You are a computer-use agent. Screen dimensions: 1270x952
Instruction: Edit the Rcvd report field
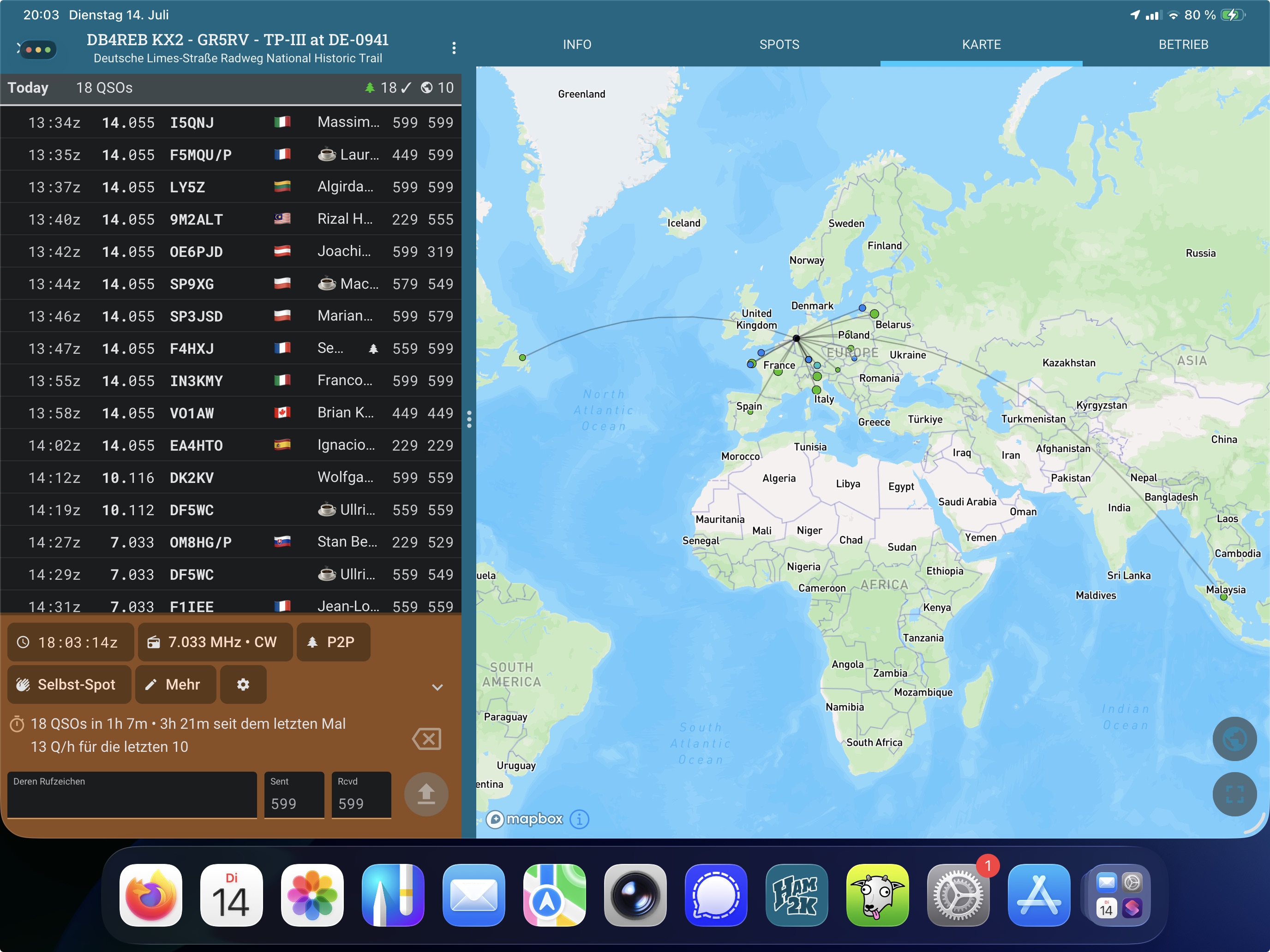tap(361, 795)
